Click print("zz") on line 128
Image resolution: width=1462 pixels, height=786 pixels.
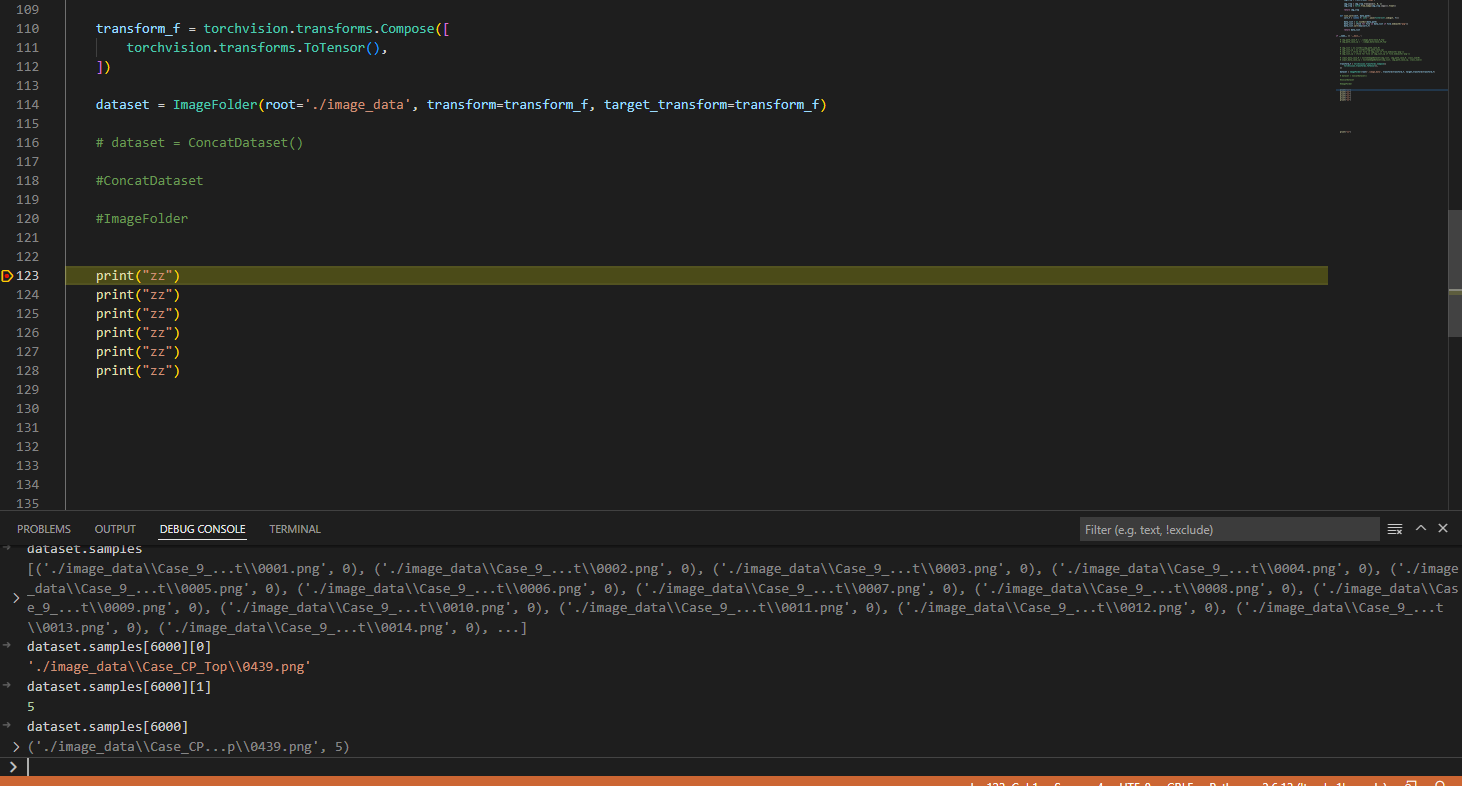pyautogui.click(x=138, y=370)
